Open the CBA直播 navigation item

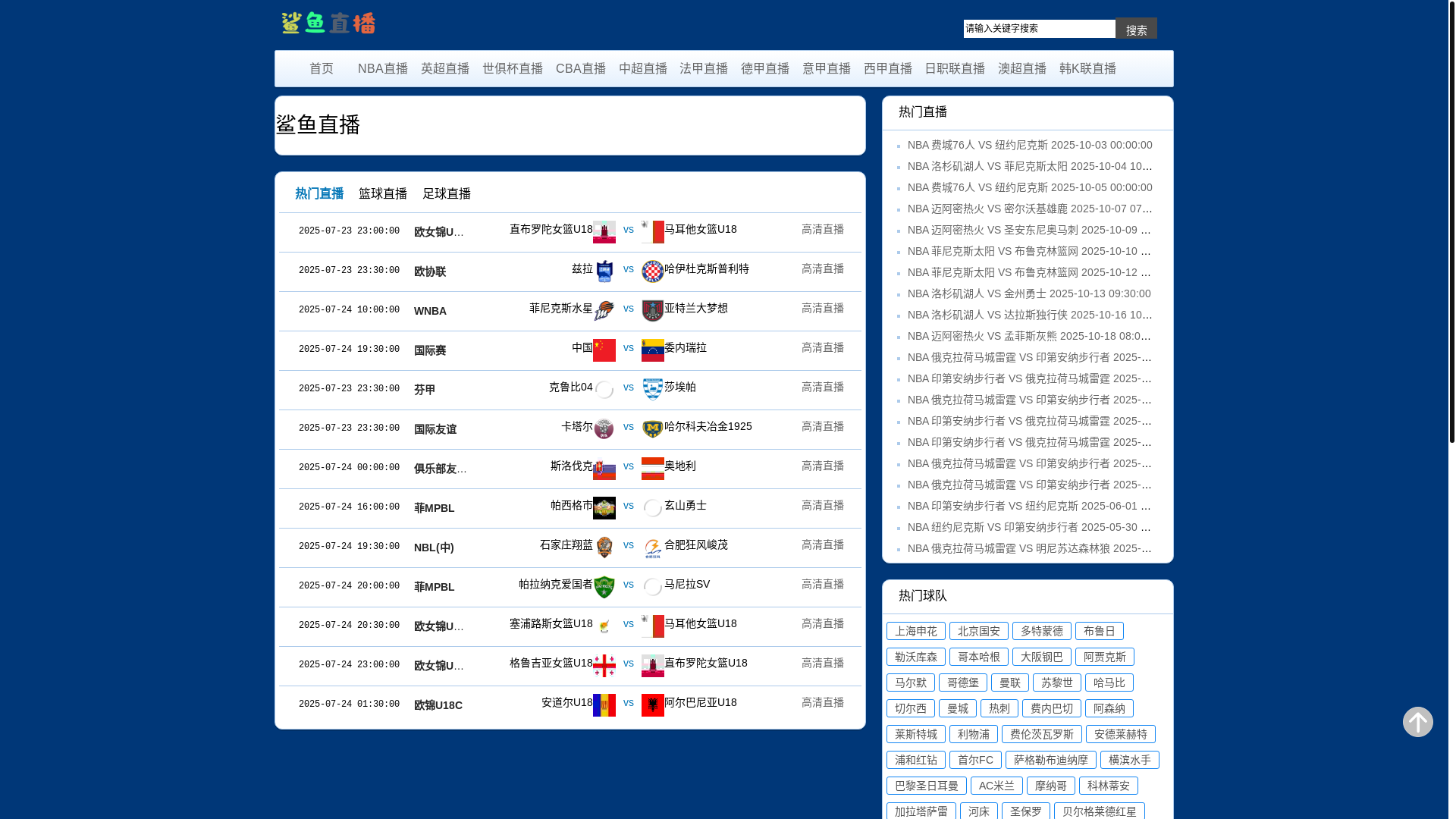[x=580, y=69]
